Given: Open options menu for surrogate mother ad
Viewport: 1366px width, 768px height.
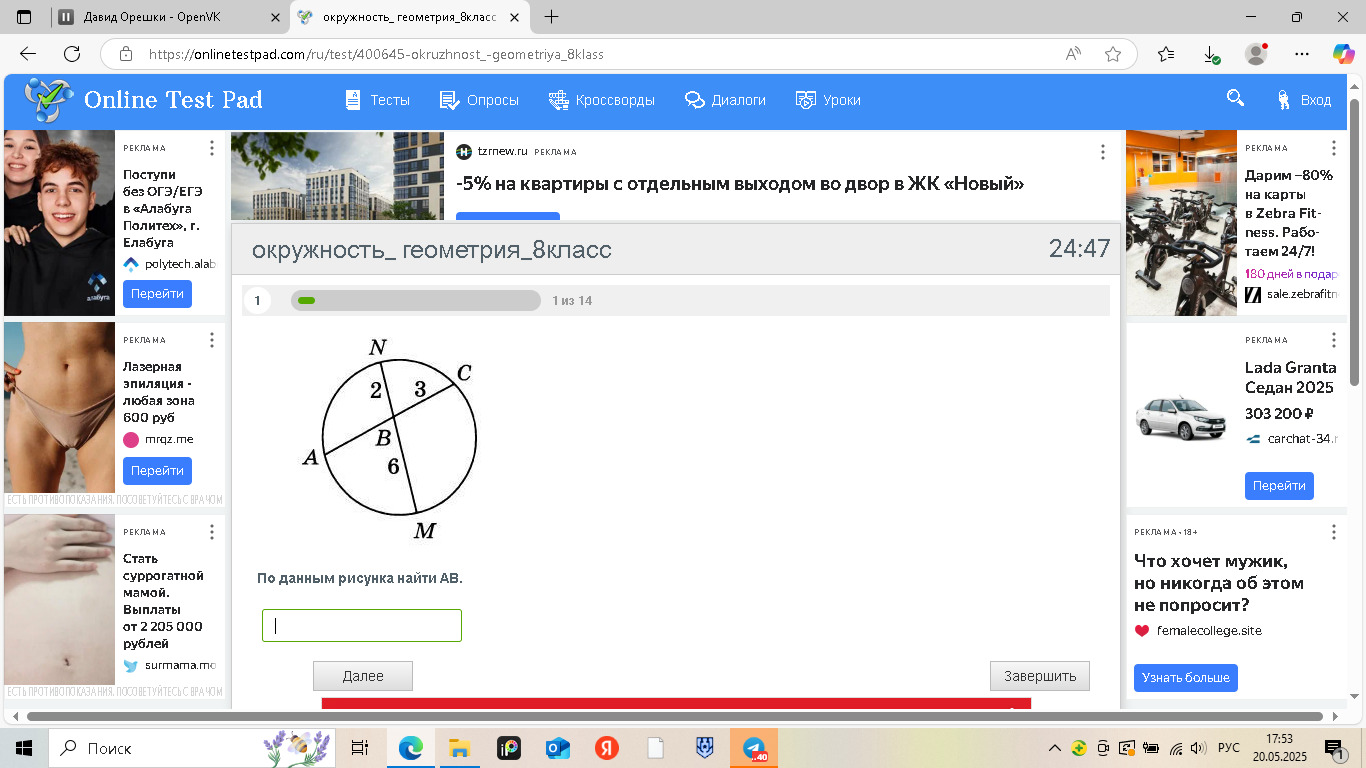Looking at the screenshot, I should pos(212,532).
